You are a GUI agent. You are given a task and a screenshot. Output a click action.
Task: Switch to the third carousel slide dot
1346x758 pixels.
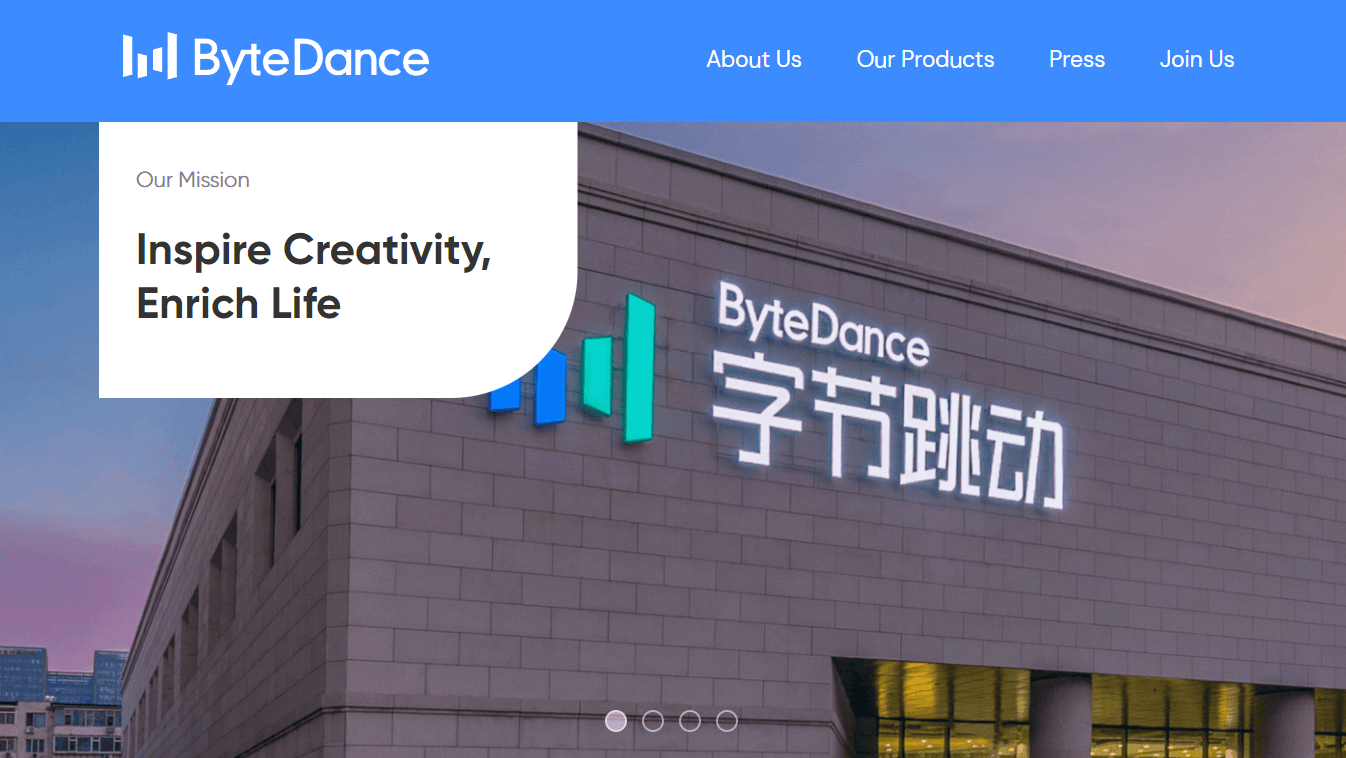coord(690,721)
